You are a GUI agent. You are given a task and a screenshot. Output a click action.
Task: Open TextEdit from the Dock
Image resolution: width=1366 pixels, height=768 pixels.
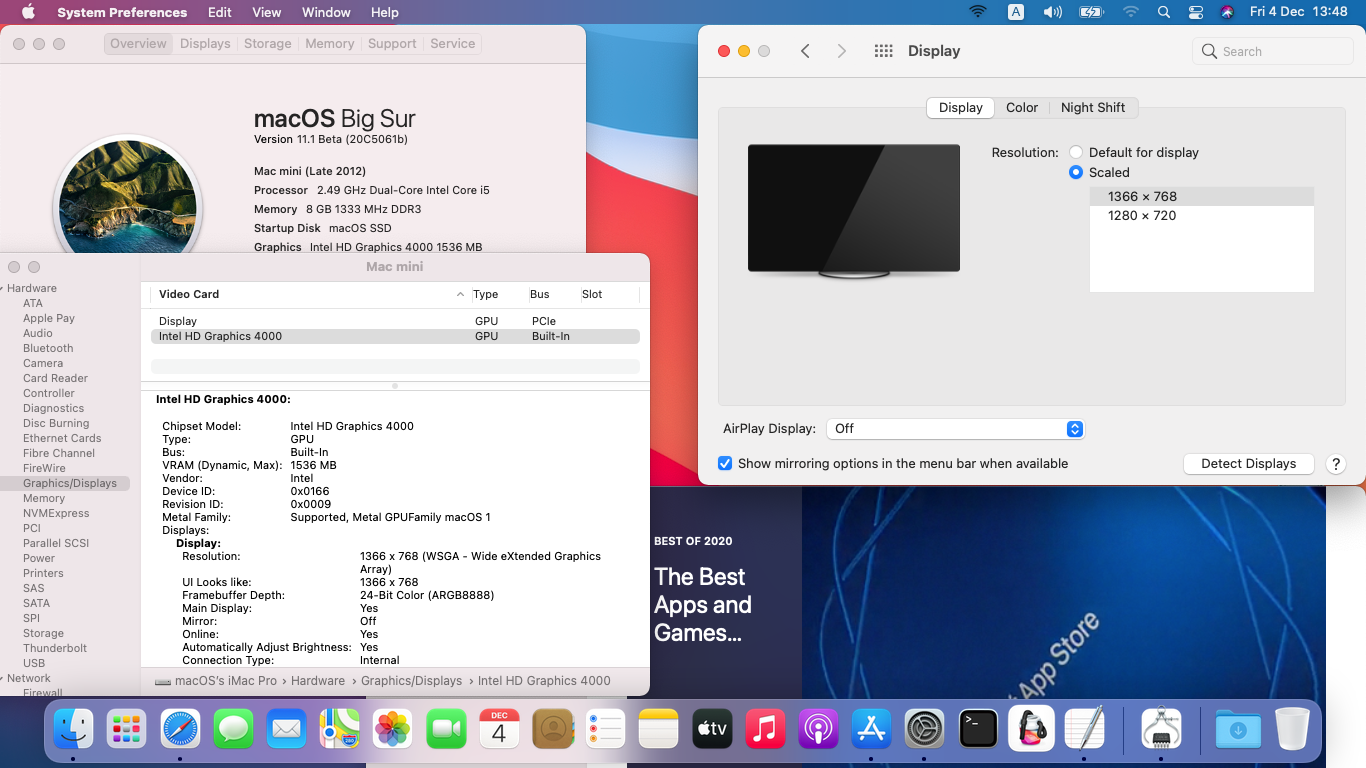point(1085,729)
